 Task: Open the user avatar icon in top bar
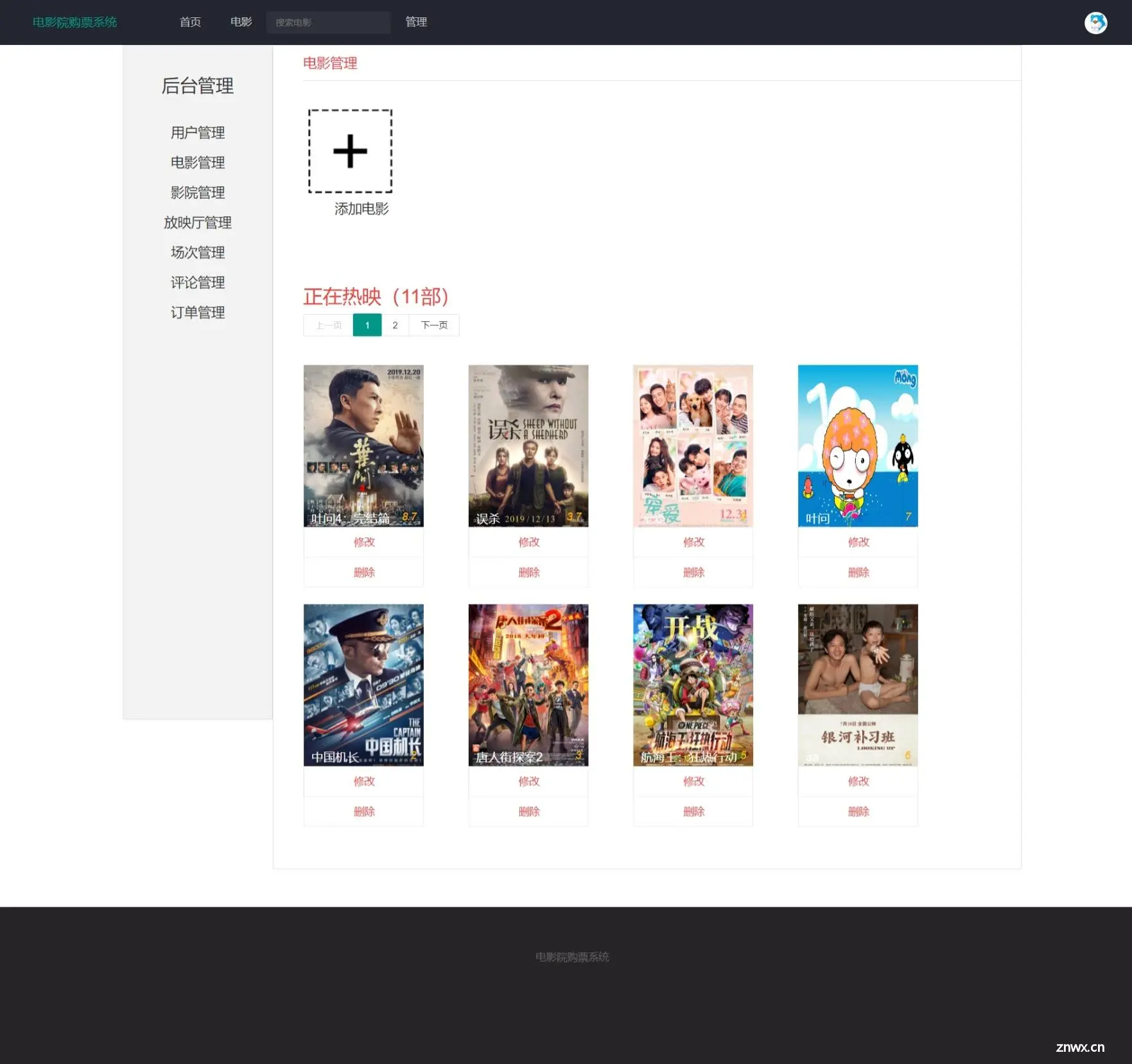point(1095,22)
